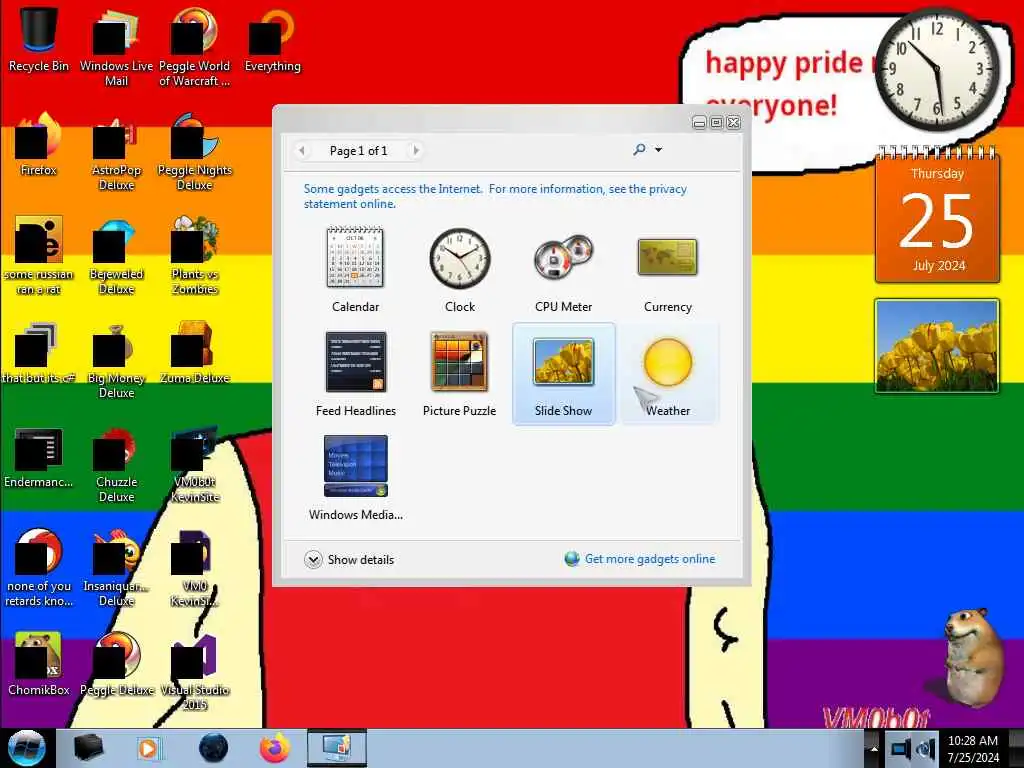This screenshot has width=1024, height=768.
Task: Open Firefox desktop shortcut
Action: [39, 144]
